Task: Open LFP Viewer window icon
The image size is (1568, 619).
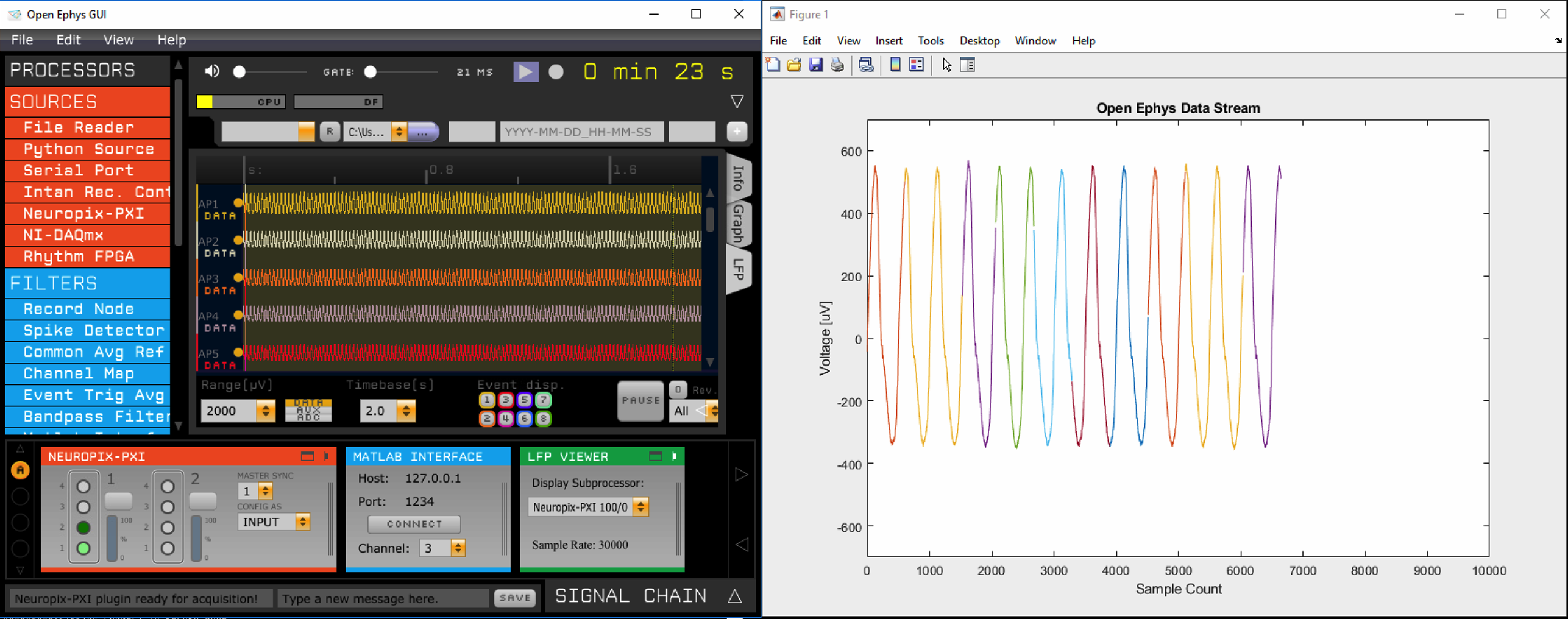Action: (656, 456)
